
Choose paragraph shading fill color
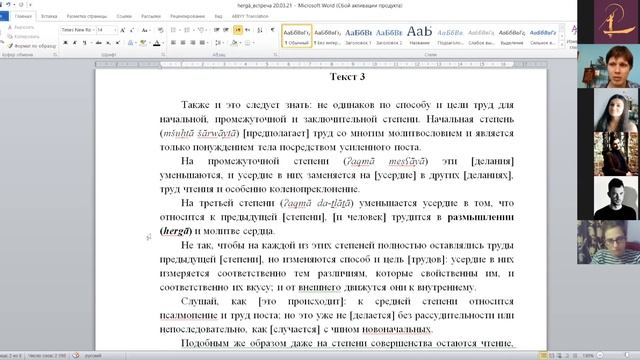[234, 42]
